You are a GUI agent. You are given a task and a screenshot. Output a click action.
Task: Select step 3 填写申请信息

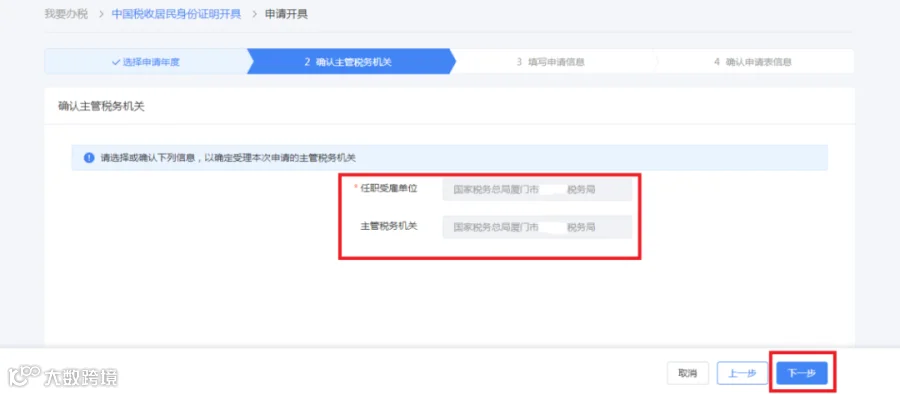pyautogui.click(x=550, y=62)
